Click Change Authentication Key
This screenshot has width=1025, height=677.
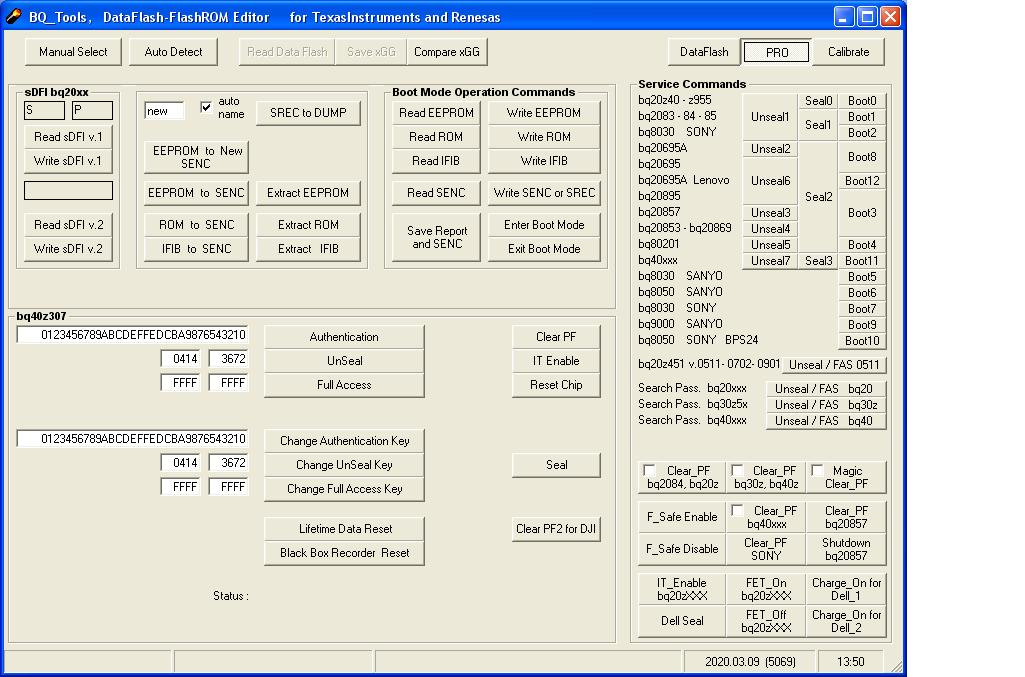coord(344,440)
